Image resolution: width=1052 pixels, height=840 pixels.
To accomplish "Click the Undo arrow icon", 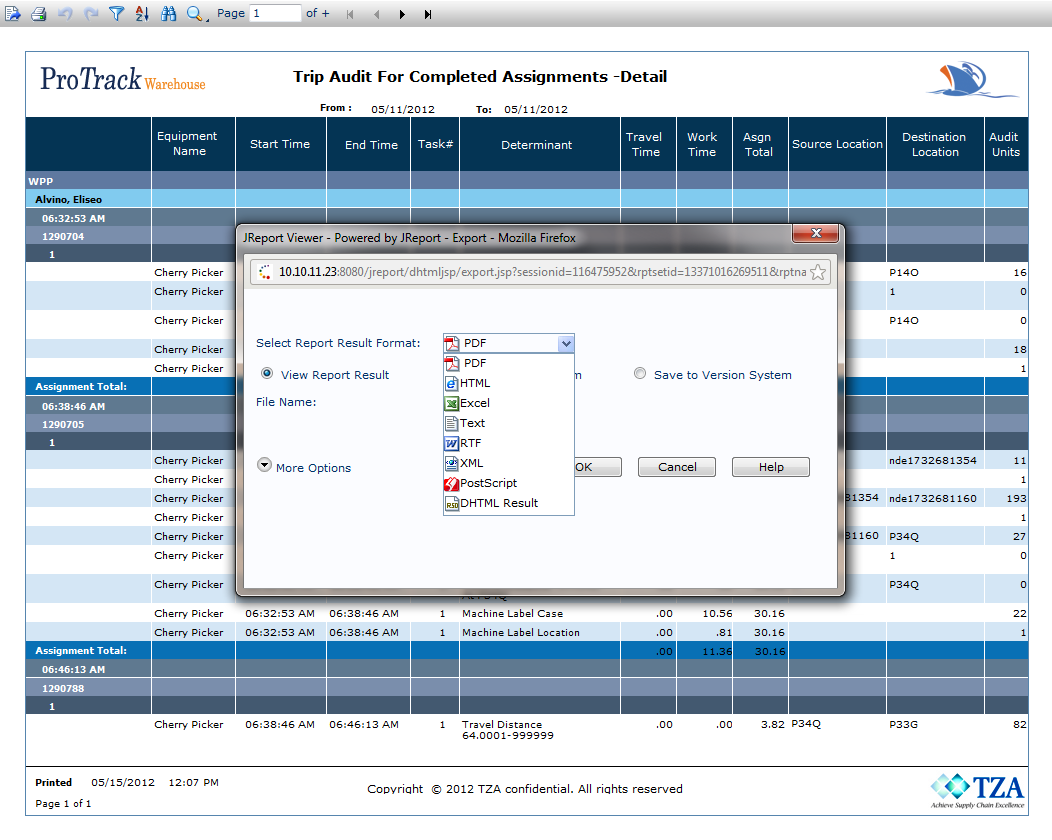I will [x=65, y=13].
